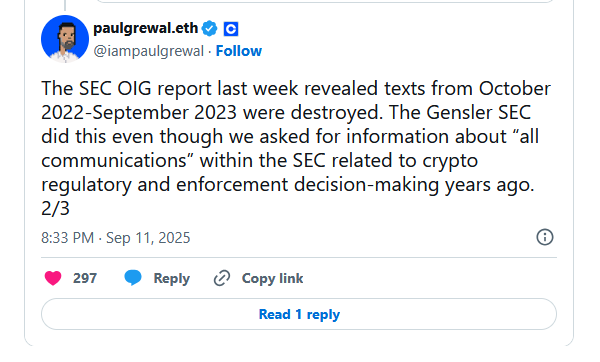Image resolution: width=600 pixels, height=362 pixels.
Task: Click the 297 likes count
Action: coord(85,278)
